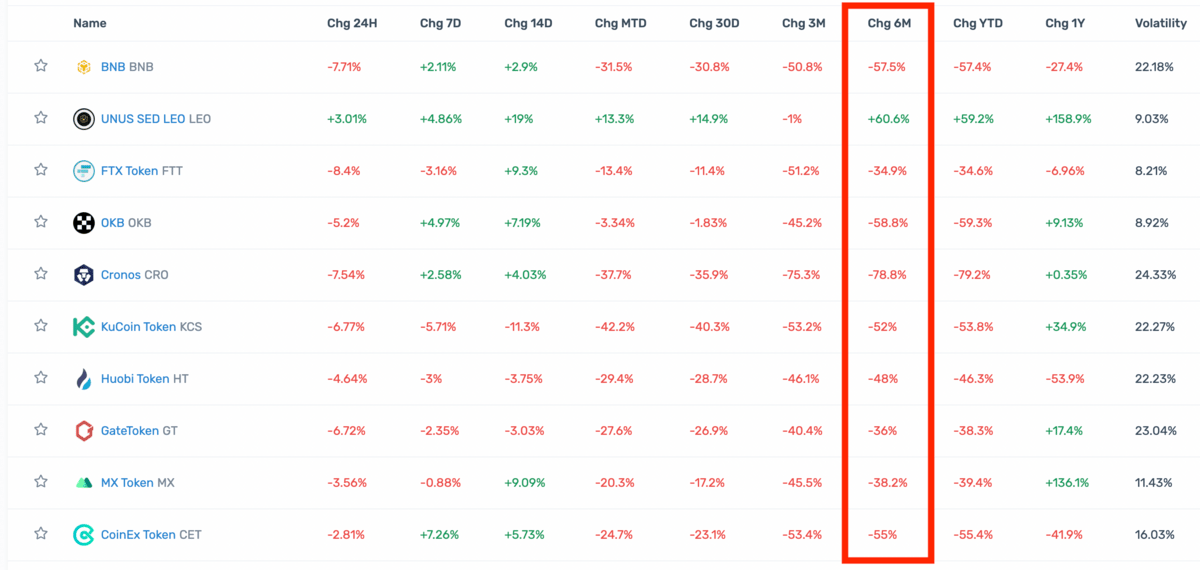The width and height of the screenshot is (1200, 570).
Task: Toggle favorite star for Cronos
Action: [x=41, y=274]
